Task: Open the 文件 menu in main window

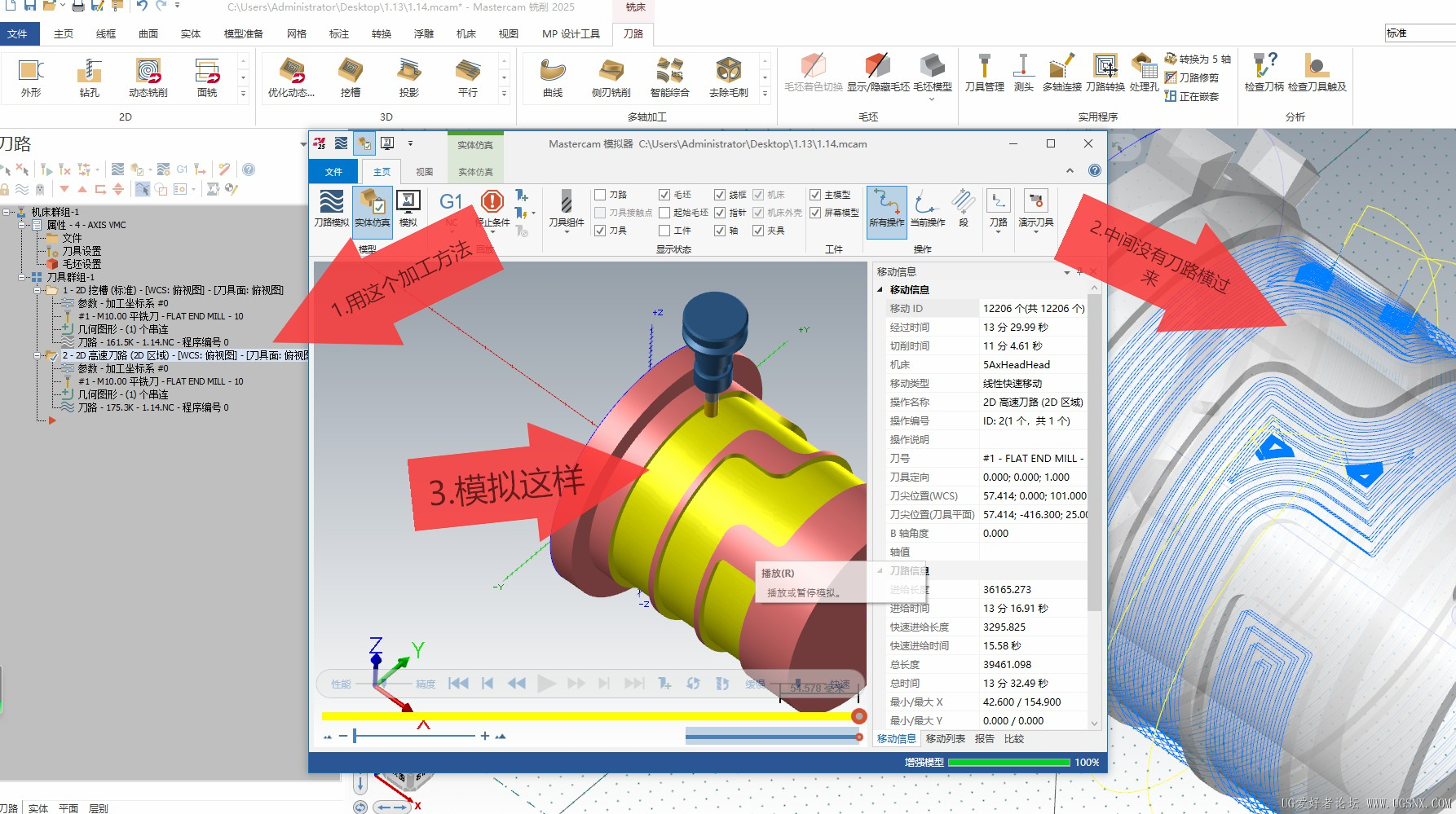Action: tap(18, 33)
